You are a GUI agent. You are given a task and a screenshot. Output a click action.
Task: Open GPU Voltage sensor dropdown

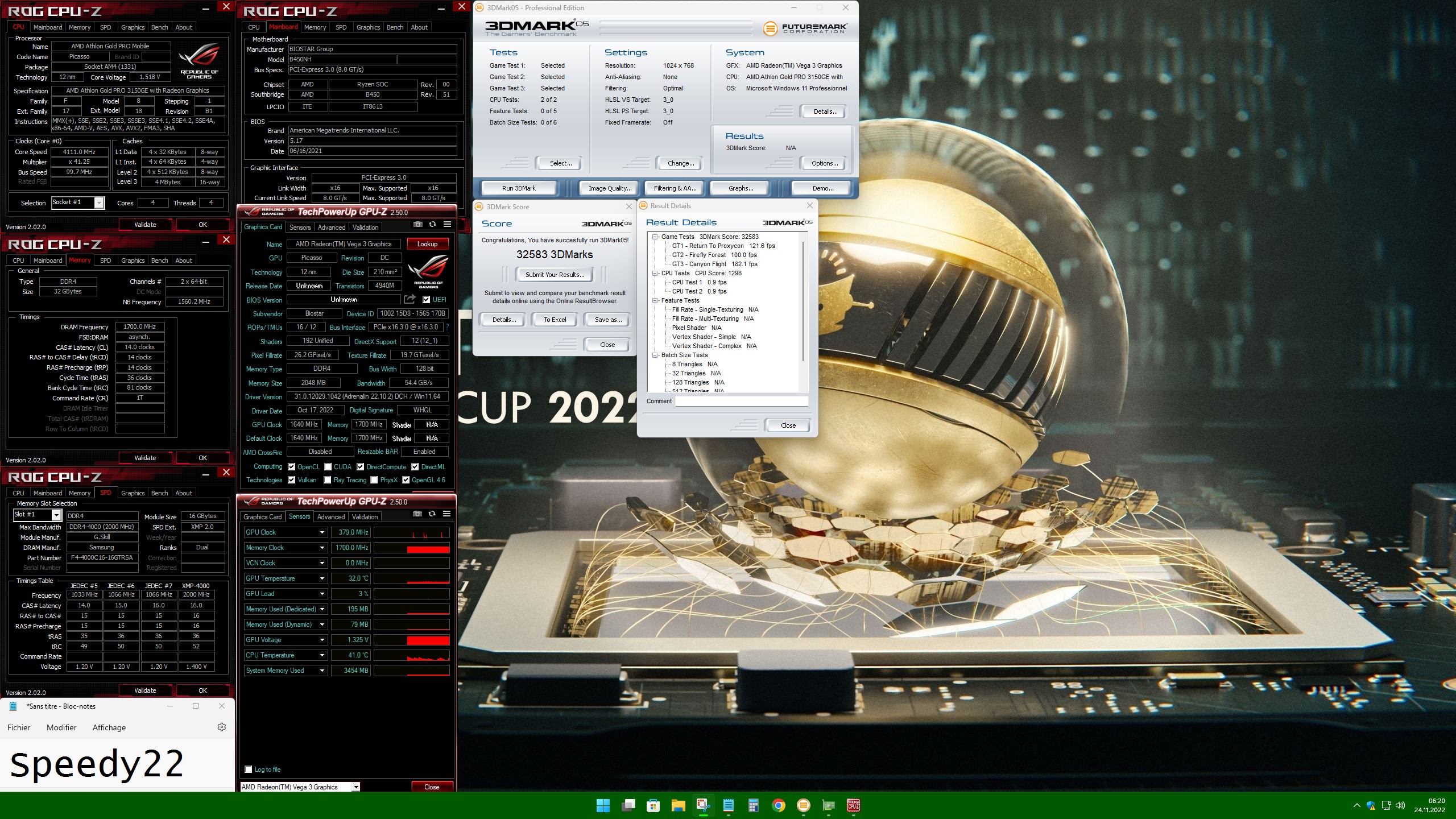click(322, 640)
